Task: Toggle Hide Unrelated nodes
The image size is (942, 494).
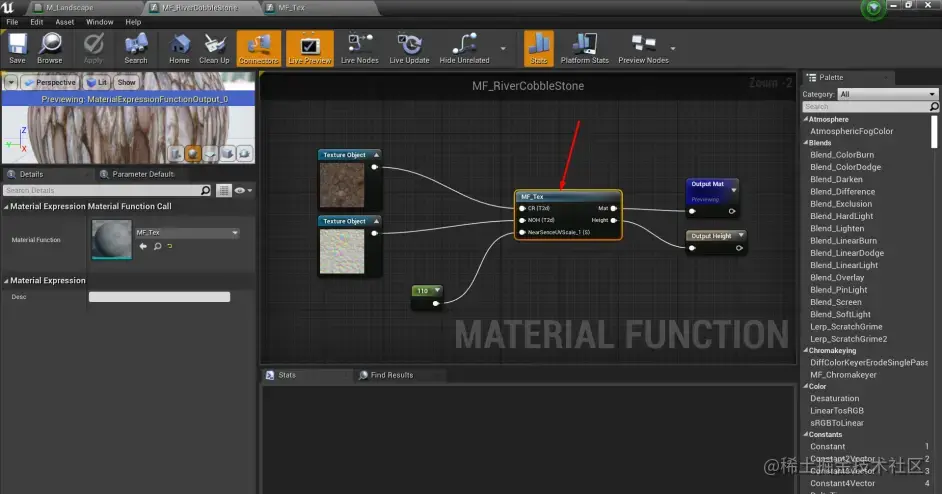Action: tap(464, 48)
